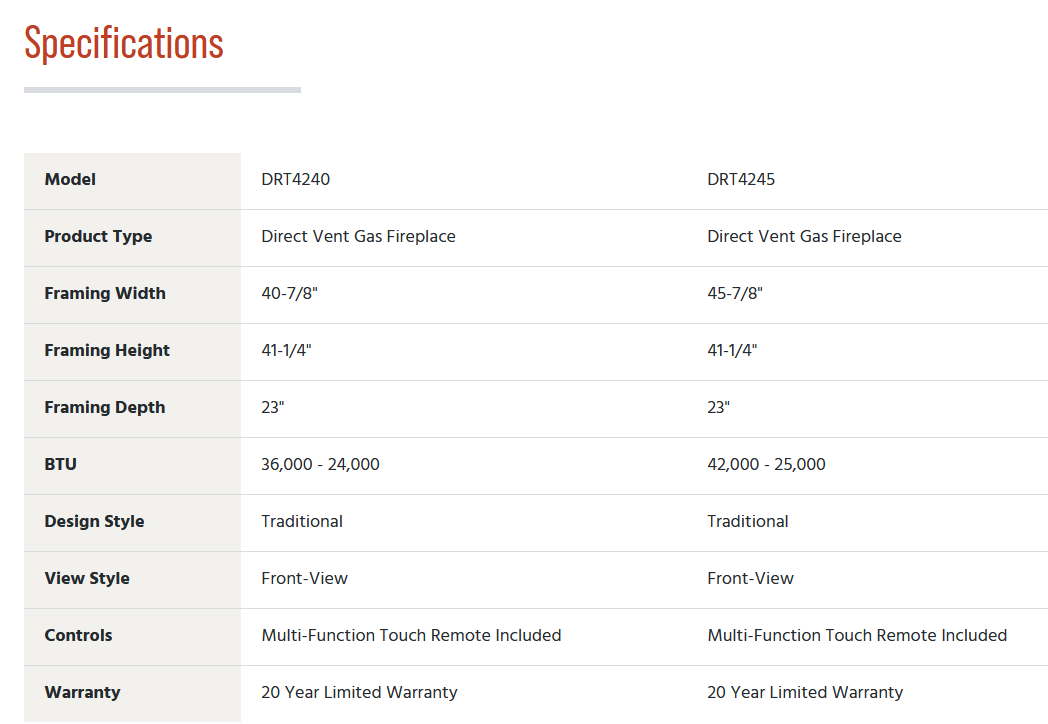1048x724 pixels.
Task: Click the View Style row label
Action: [87, 578]
